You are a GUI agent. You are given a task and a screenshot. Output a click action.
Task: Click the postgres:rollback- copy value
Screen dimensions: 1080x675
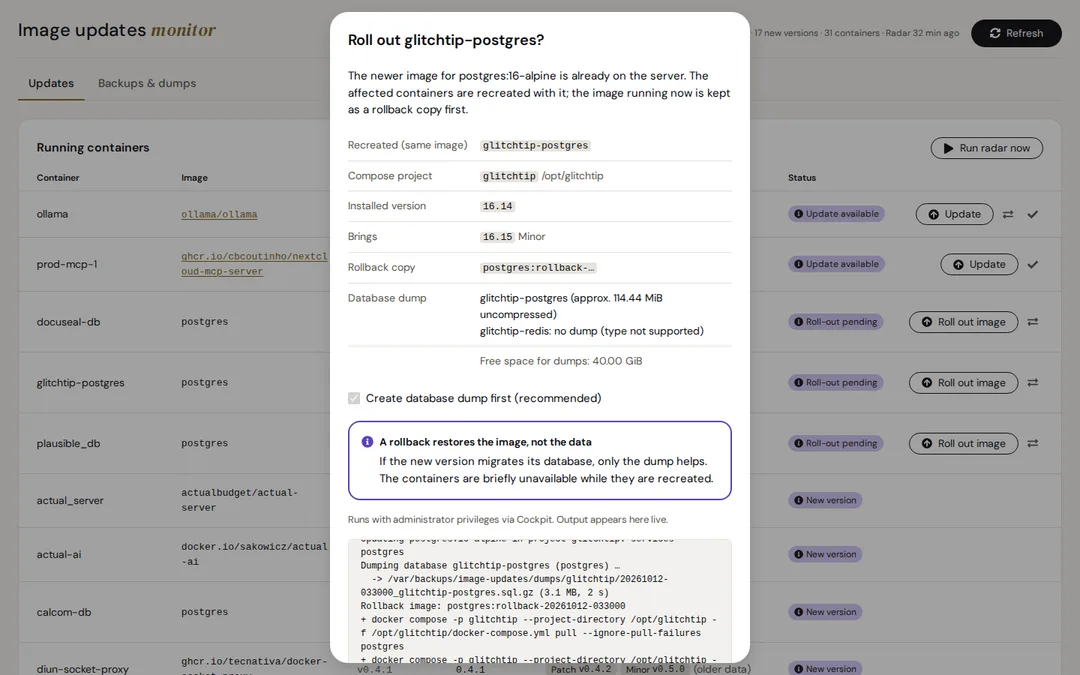(x=538, y=268)
